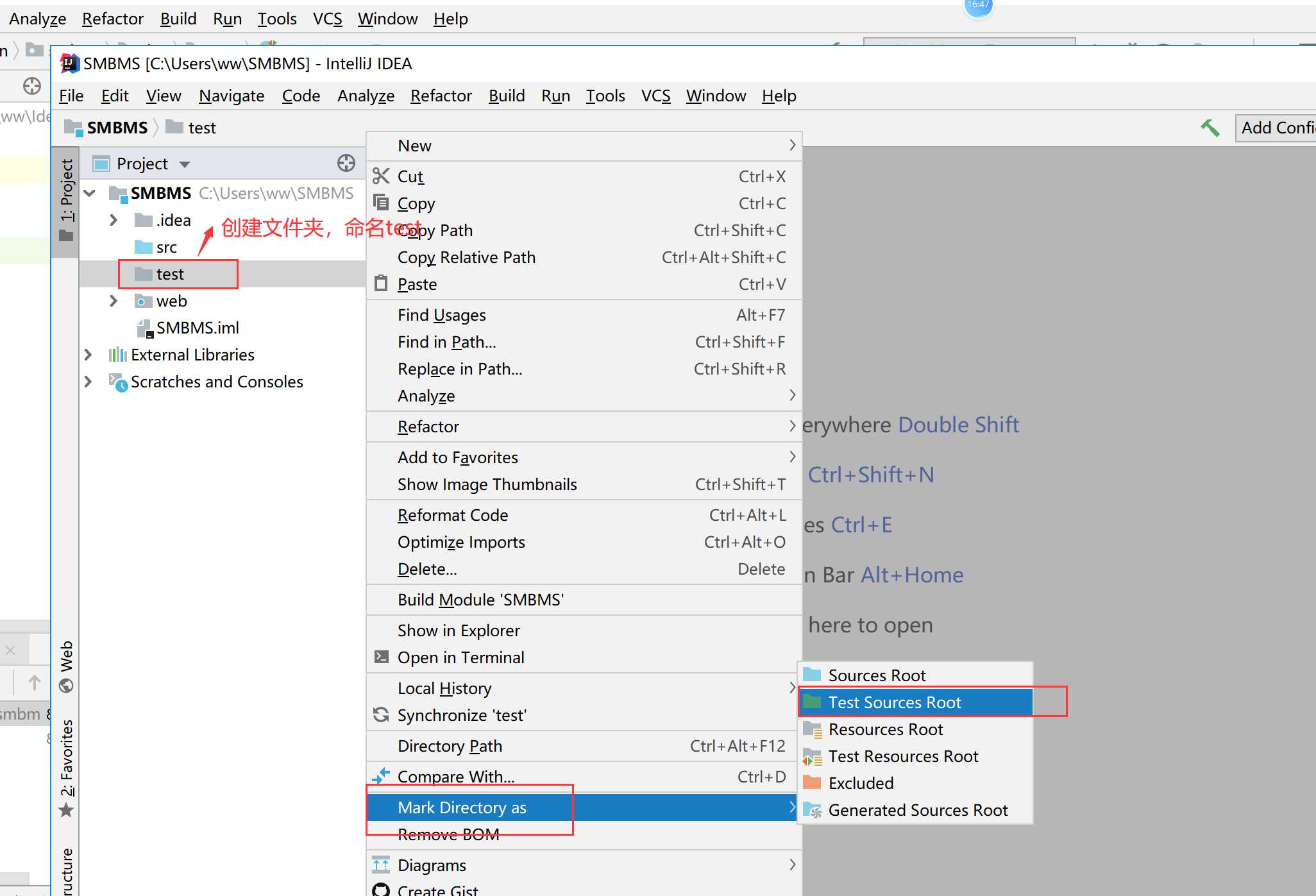
Task: Open Diagrams submenu arrow
Action: coord(793,865)
